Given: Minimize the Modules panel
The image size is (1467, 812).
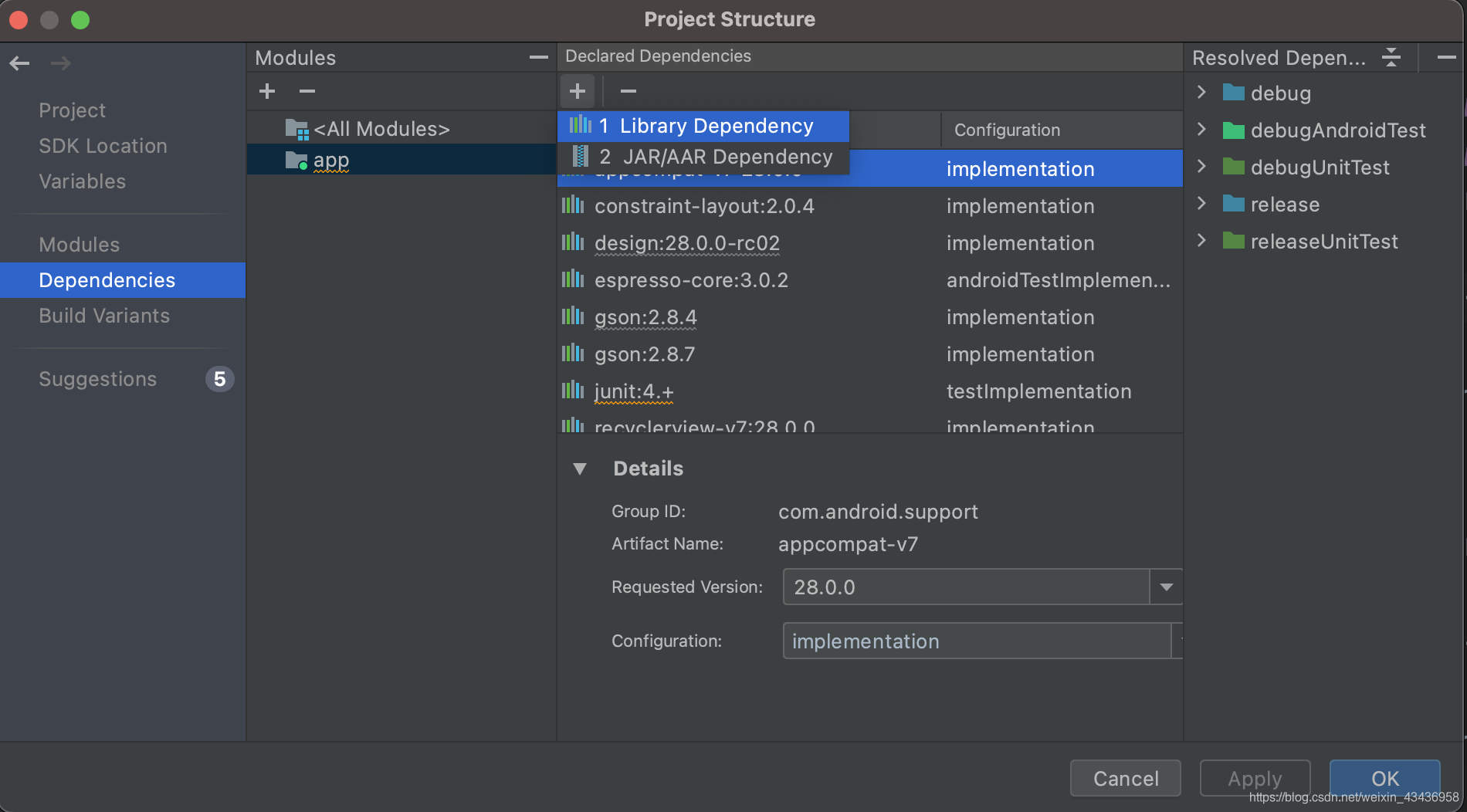Looking at the screenshot, I should pos(539,57).
